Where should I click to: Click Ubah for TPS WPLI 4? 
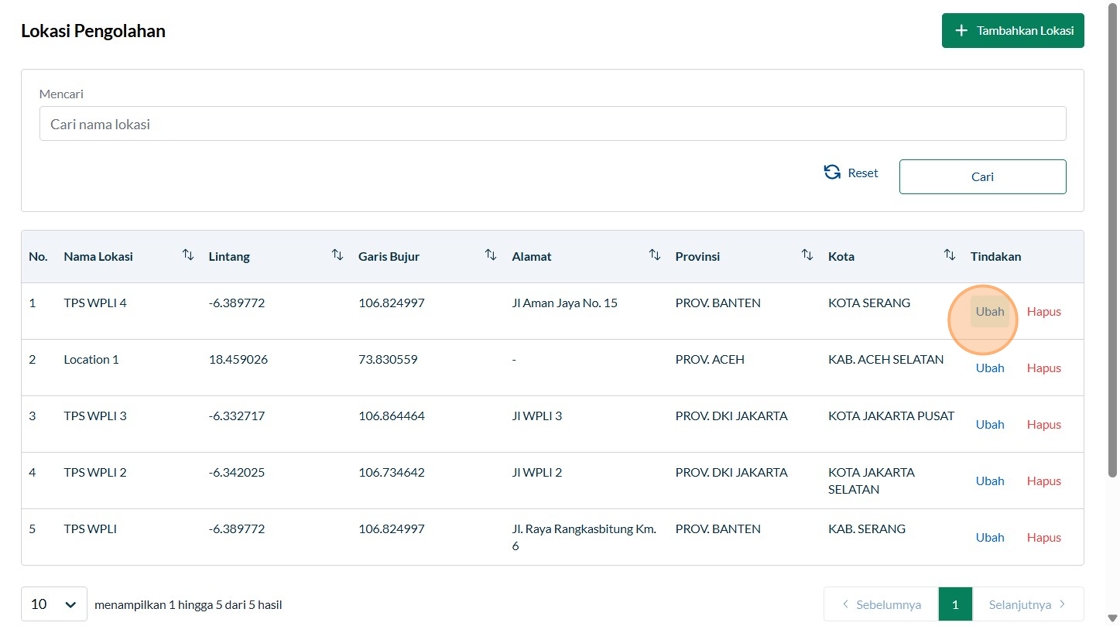point(990,311)
